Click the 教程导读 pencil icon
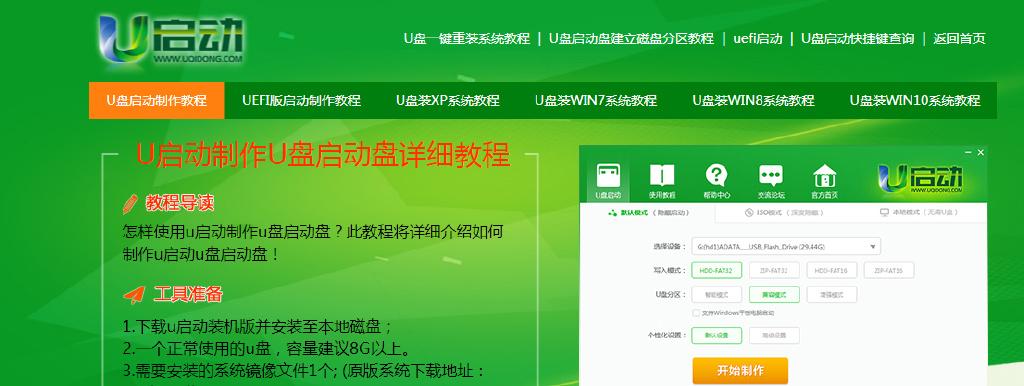 (x=130, y=204)
